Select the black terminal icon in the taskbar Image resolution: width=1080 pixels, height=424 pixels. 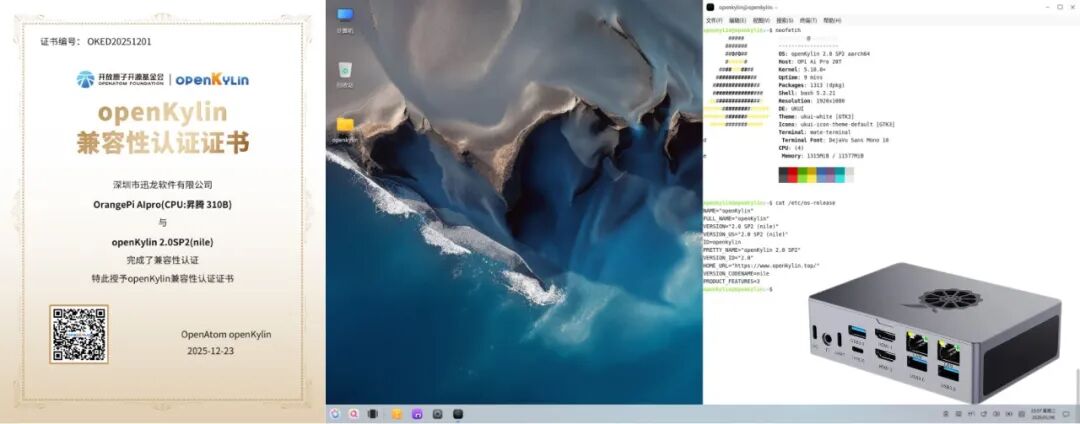tap(458, 413)
